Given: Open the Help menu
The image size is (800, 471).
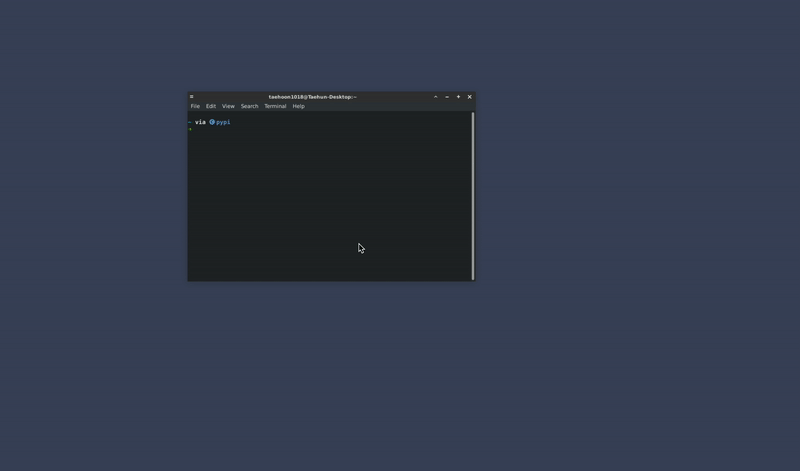Looking at the screenshot, I should tap(298, 106).
